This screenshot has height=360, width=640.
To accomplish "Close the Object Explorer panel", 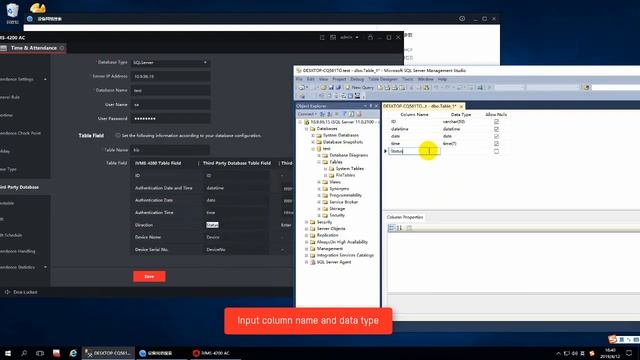I will [x=376, y=106].
